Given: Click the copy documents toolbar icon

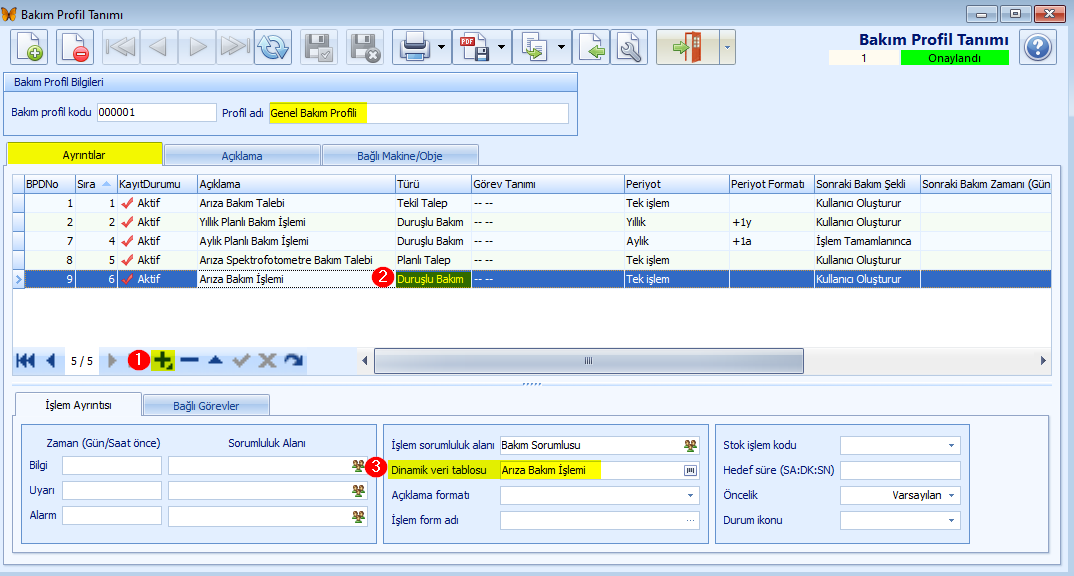Looking at the screenshot, I should click(x=534, y=47).
